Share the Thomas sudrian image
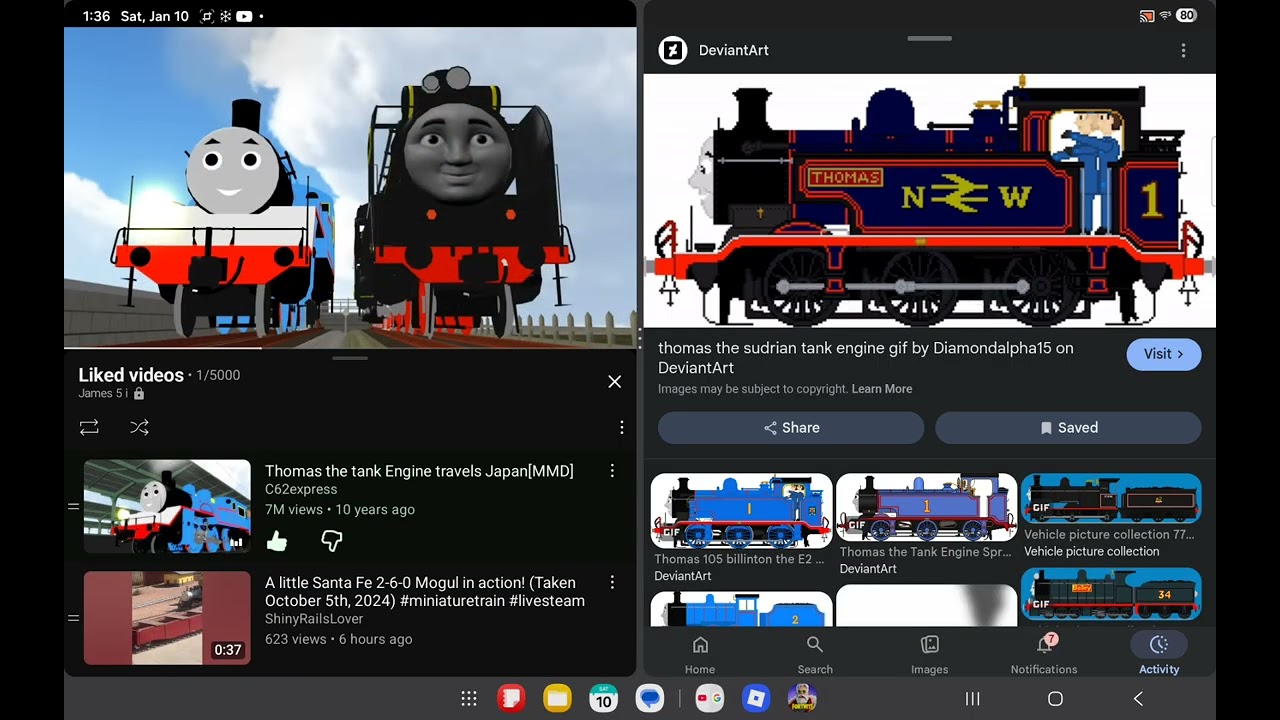The image size is (1280, 720). (791, 427)
